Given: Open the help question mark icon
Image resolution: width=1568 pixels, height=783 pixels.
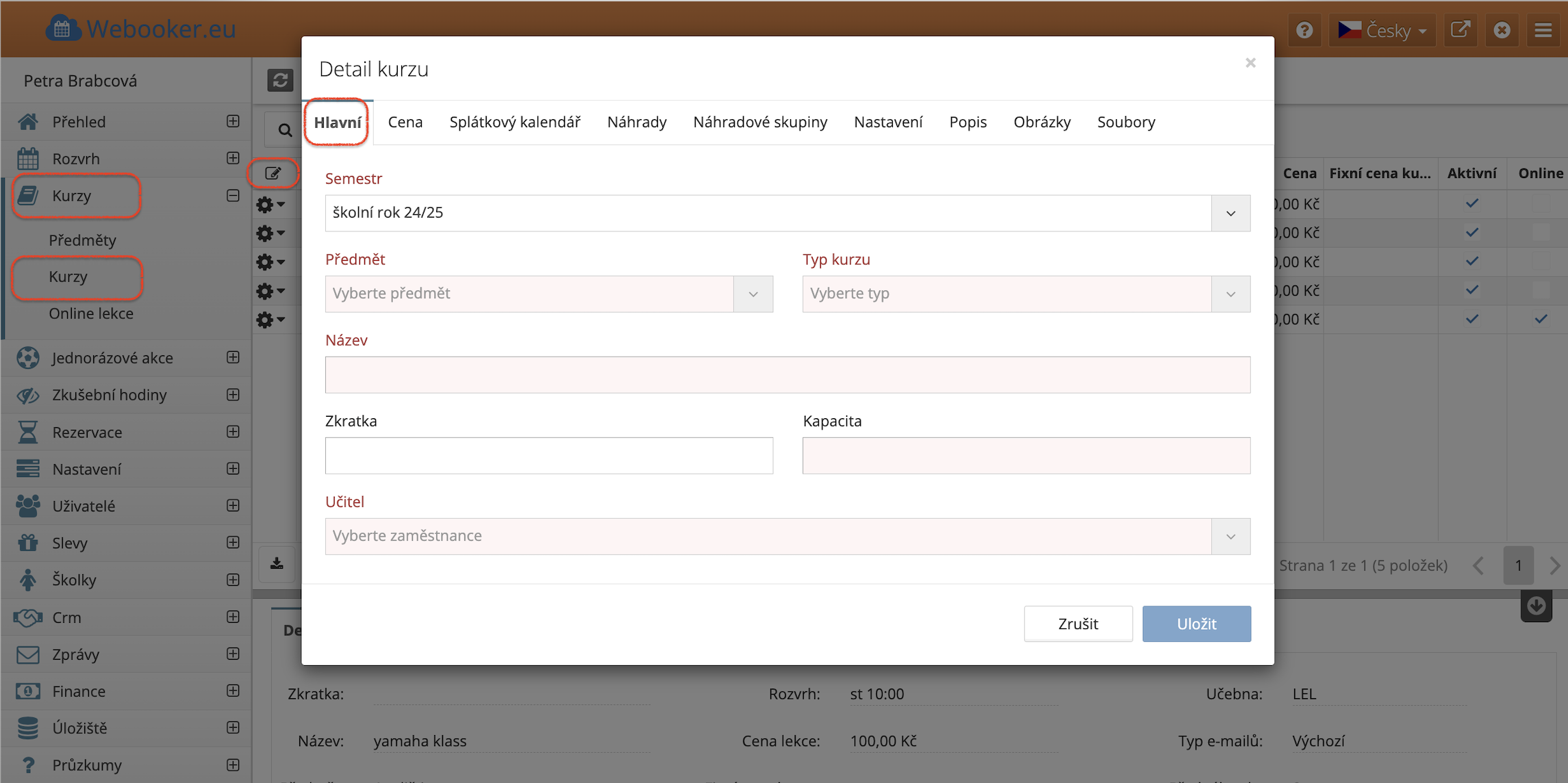Looking at the screenshot, I should pyautogui.click(x=1304, y=30).
